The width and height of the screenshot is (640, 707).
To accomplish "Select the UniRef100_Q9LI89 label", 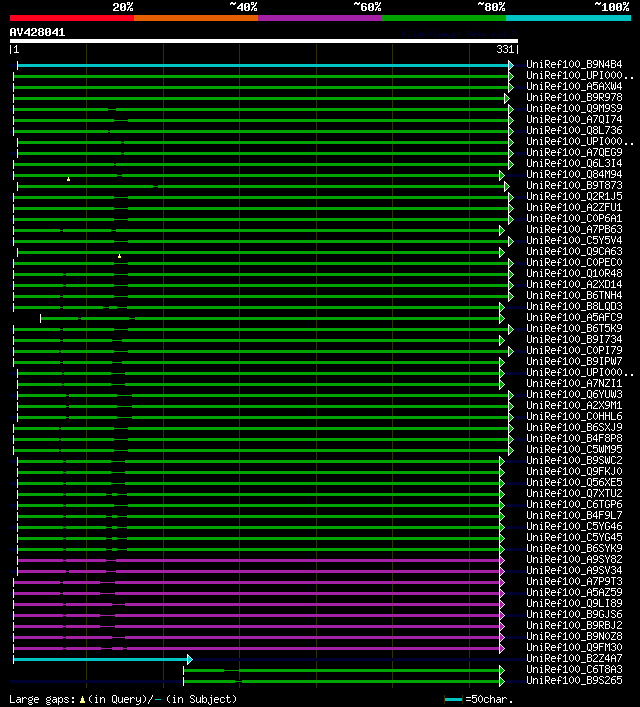I will [574, 603].
